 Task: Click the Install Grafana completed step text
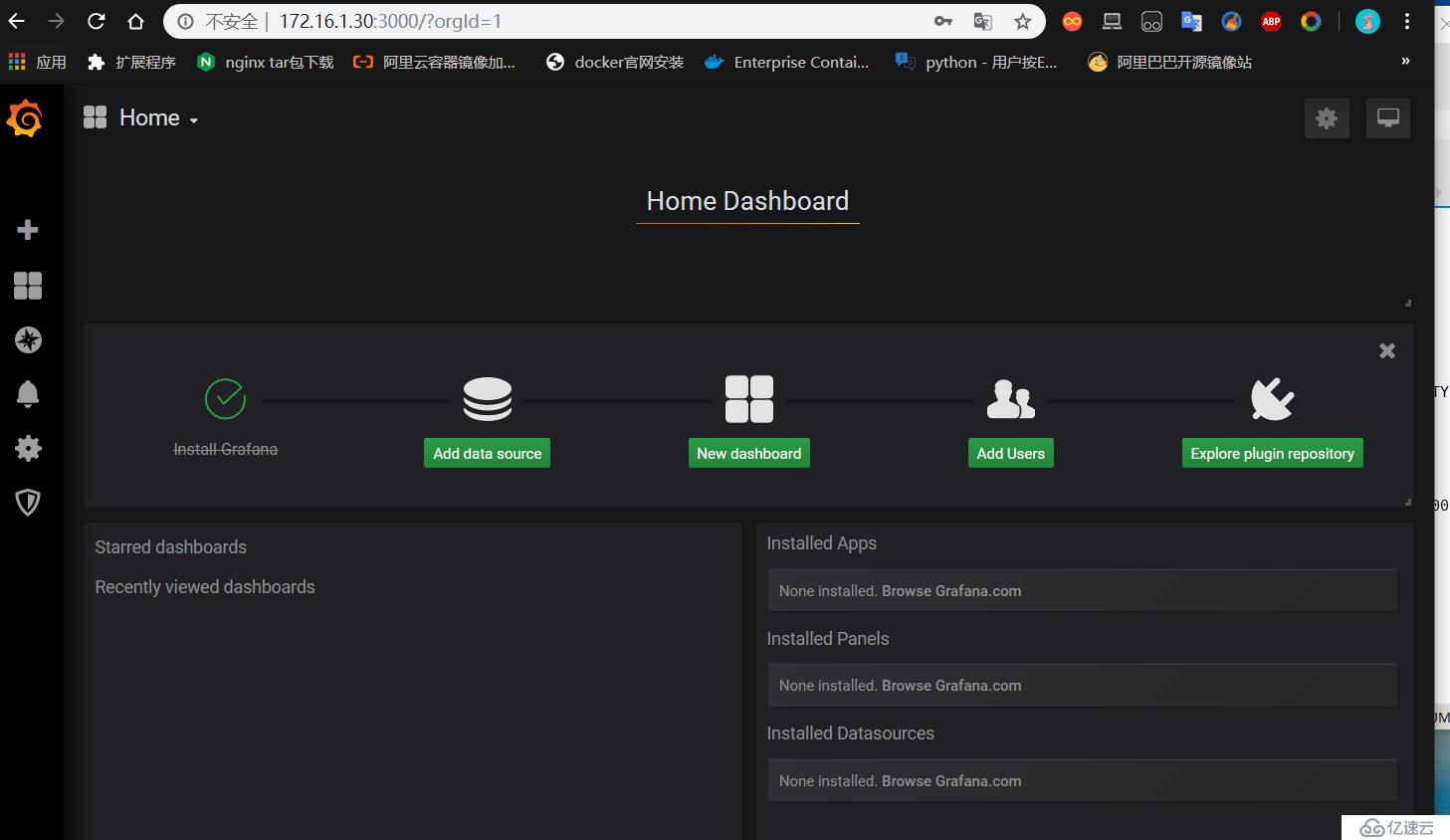pos(226,449)
